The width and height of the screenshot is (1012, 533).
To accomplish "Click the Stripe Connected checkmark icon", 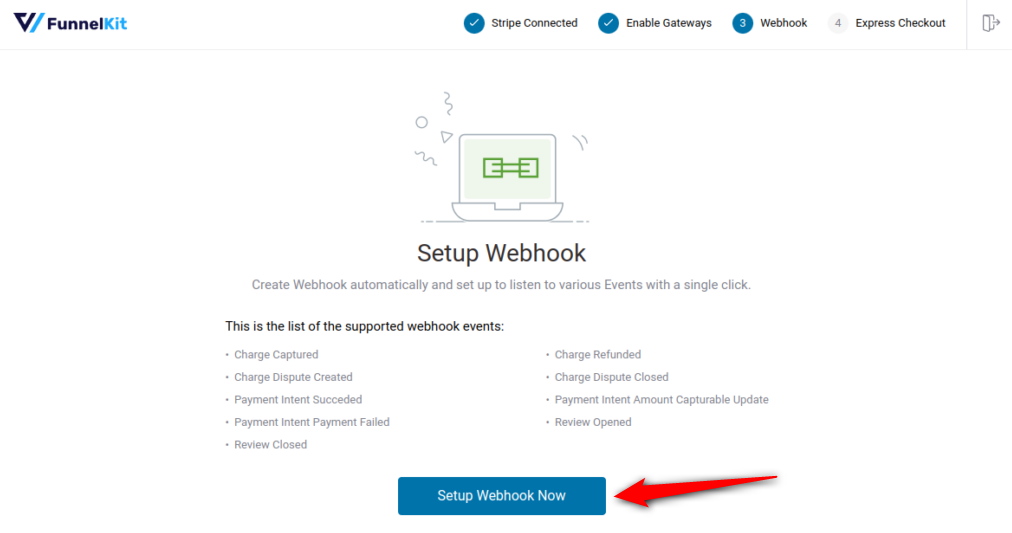I will [x=474, y=23].
